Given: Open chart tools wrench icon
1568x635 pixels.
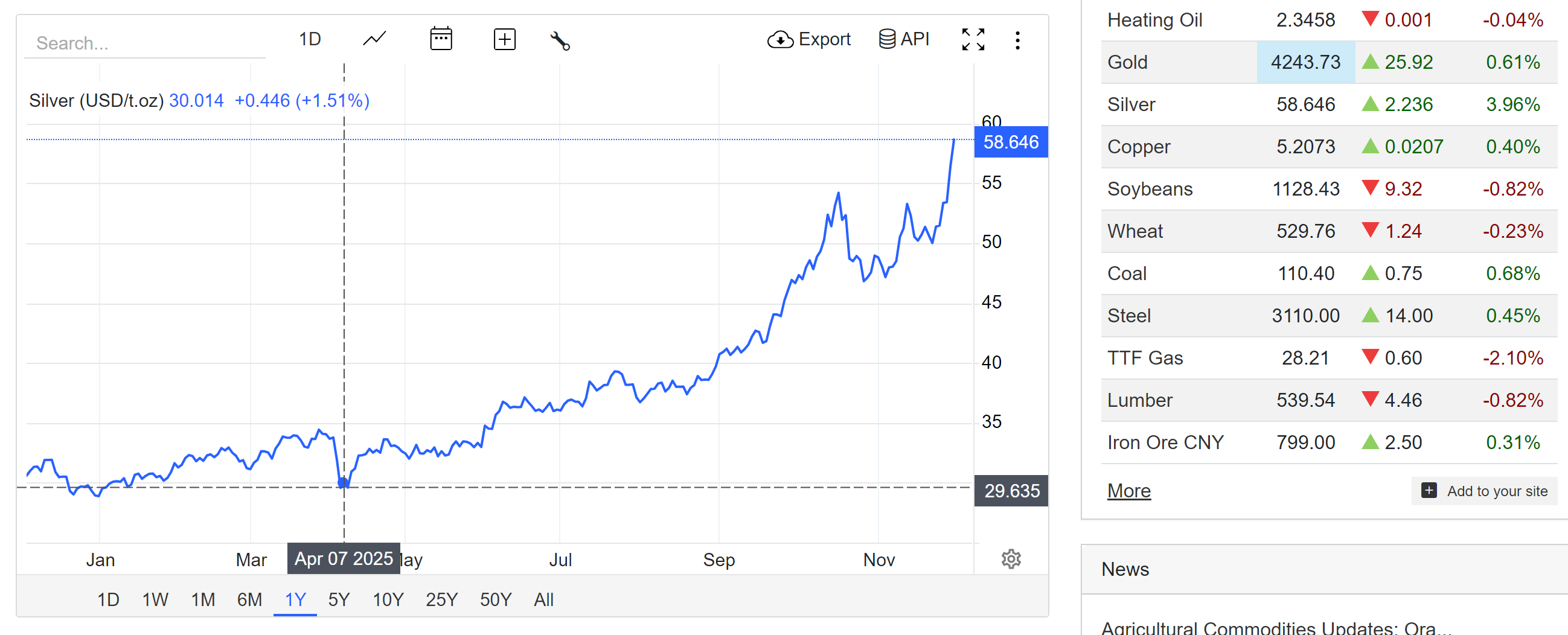Looking at the screenshot, I should click(560, 40).
